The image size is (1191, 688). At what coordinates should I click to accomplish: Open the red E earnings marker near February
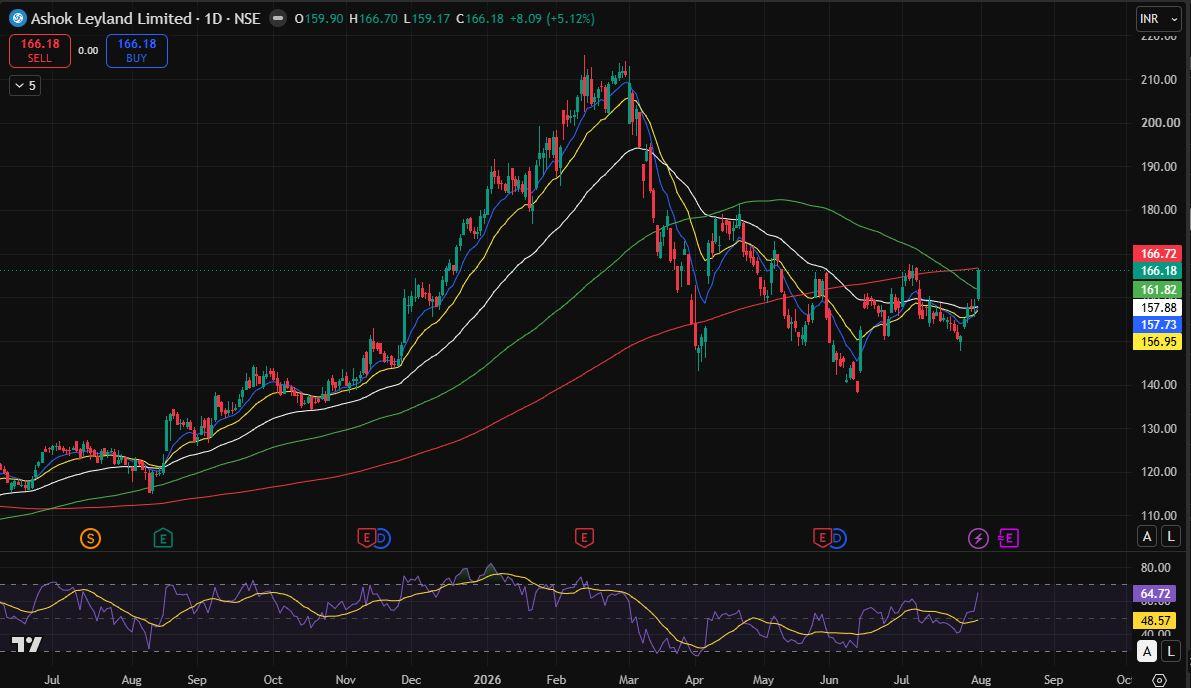[583, 538]
